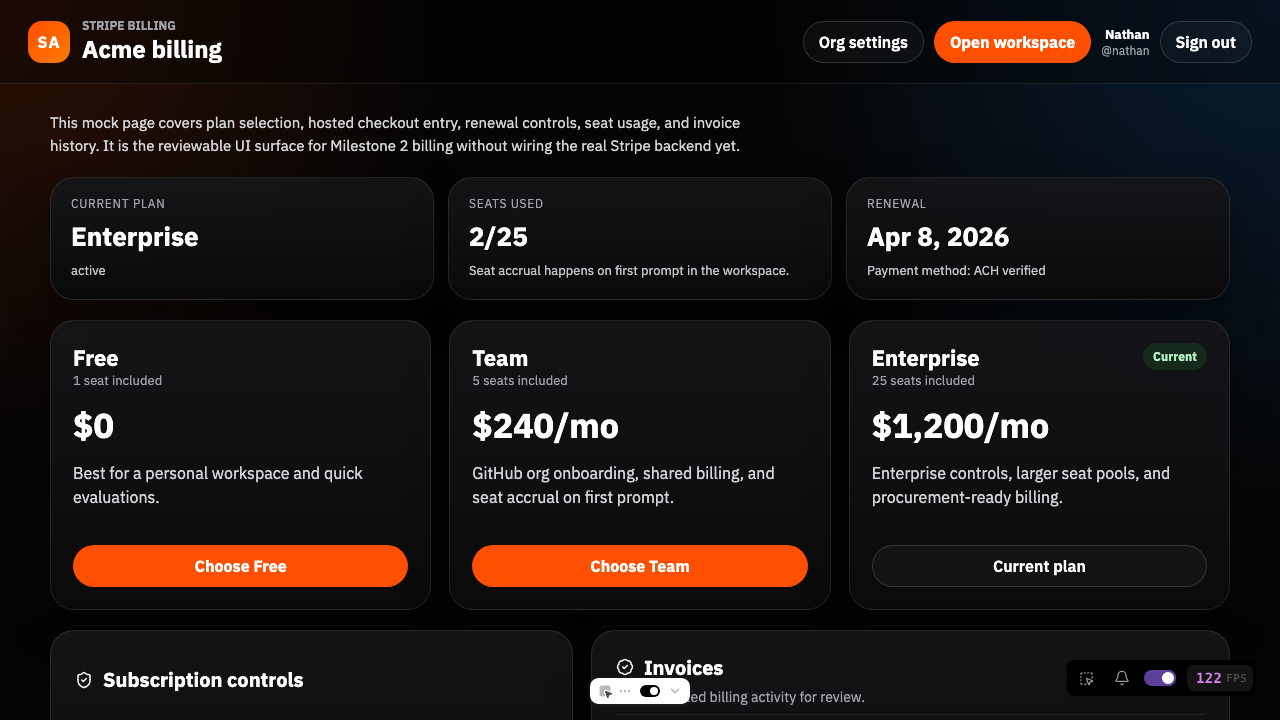Image resolution: width=1280 pixels, height=720 pixels.
Task: Click the Nathan user profile name
Action: pyautogui.click(x=1126, y=35)
